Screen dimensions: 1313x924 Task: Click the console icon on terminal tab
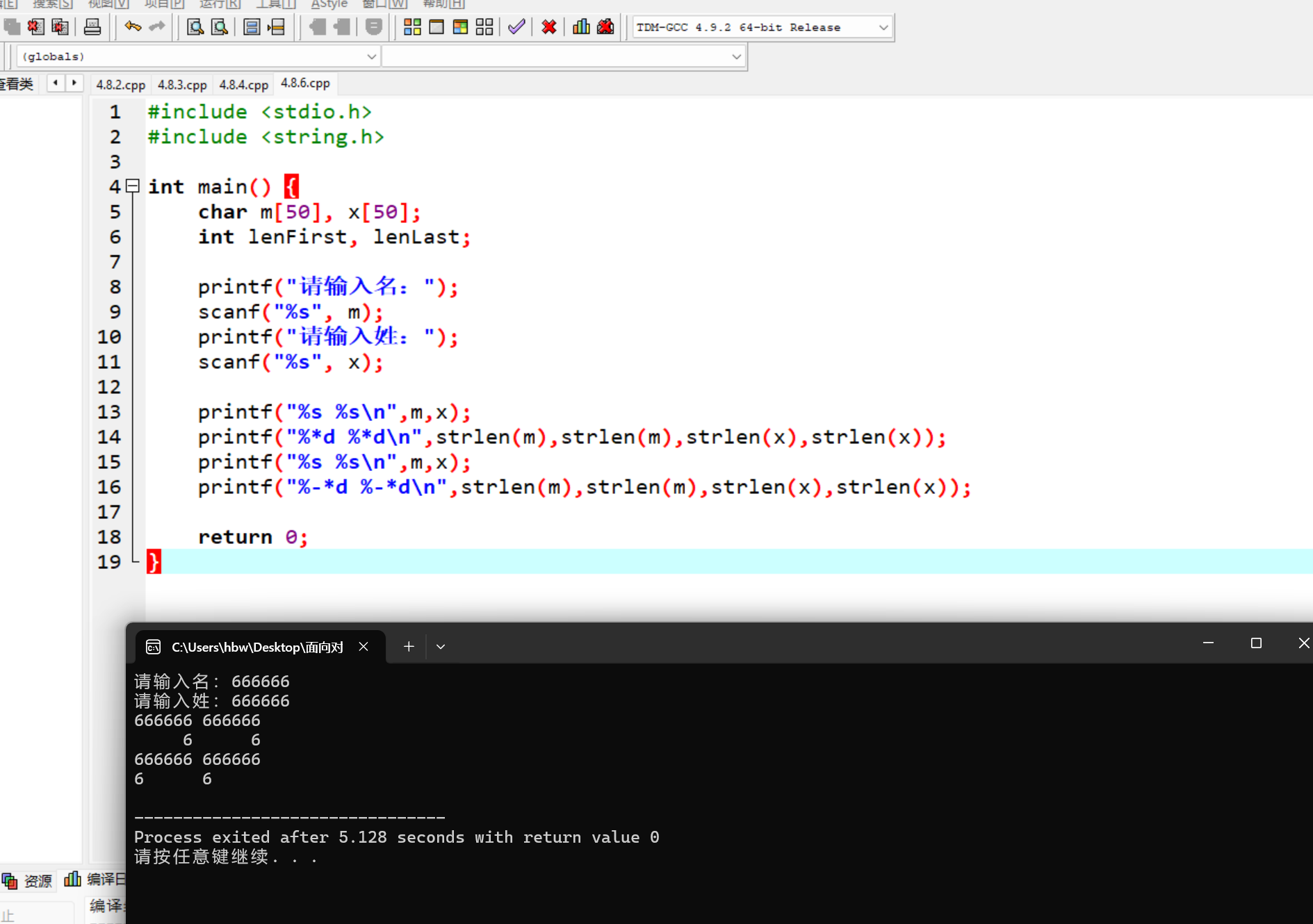(x=153, y=647)
